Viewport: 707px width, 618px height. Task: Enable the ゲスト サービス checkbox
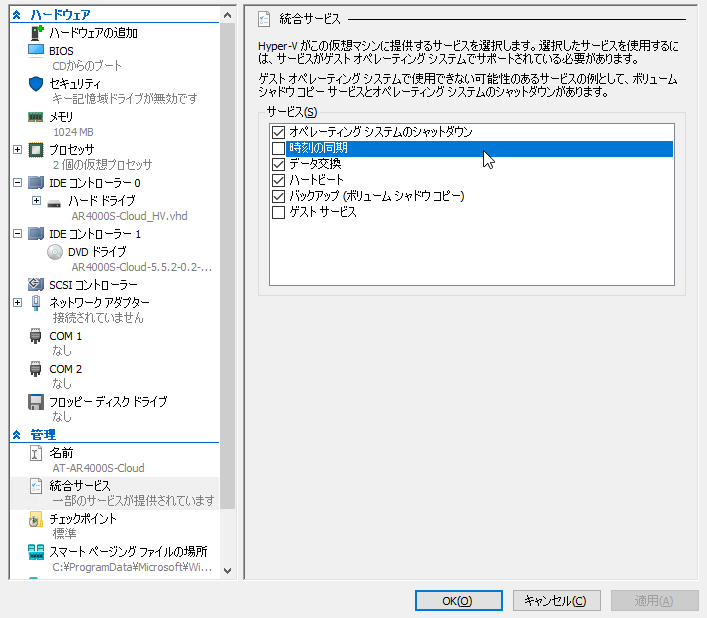pos(279,212)
